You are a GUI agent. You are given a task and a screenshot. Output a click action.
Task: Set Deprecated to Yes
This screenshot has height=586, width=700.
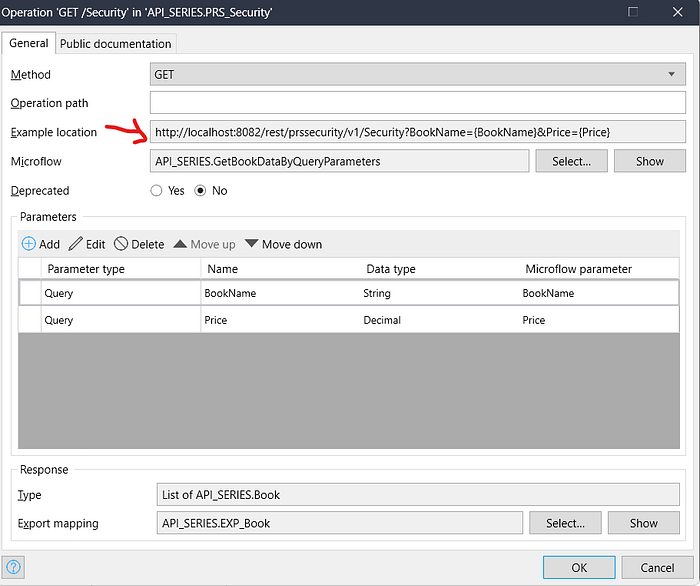click(157, 190)
